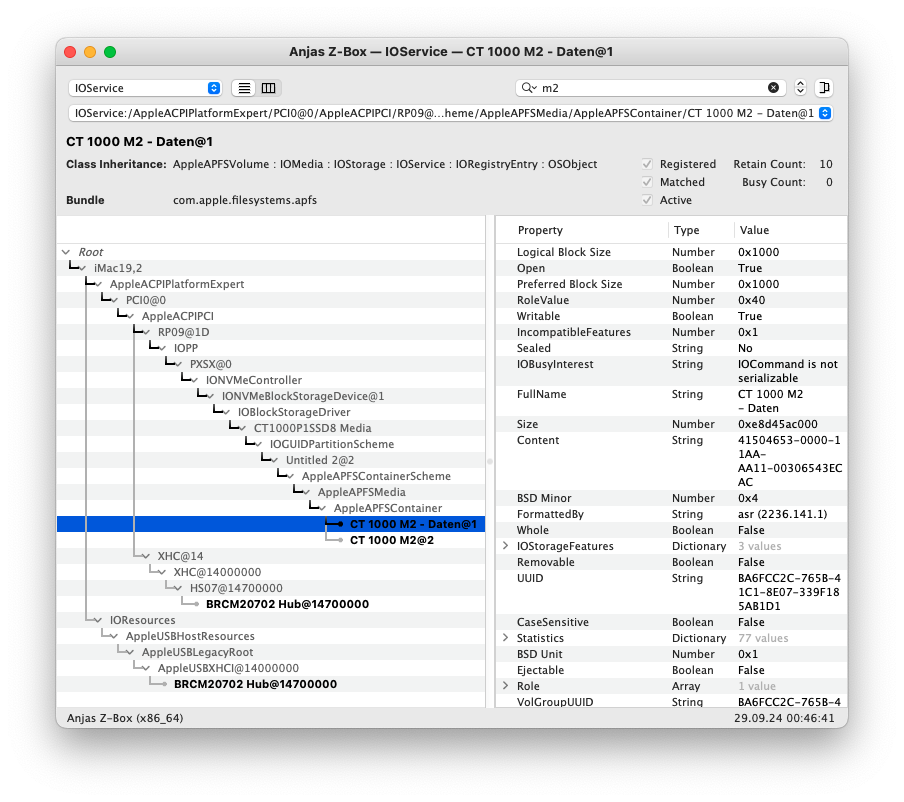
Task: Select PXSX@0 tree entry
Action: (210, 364)
